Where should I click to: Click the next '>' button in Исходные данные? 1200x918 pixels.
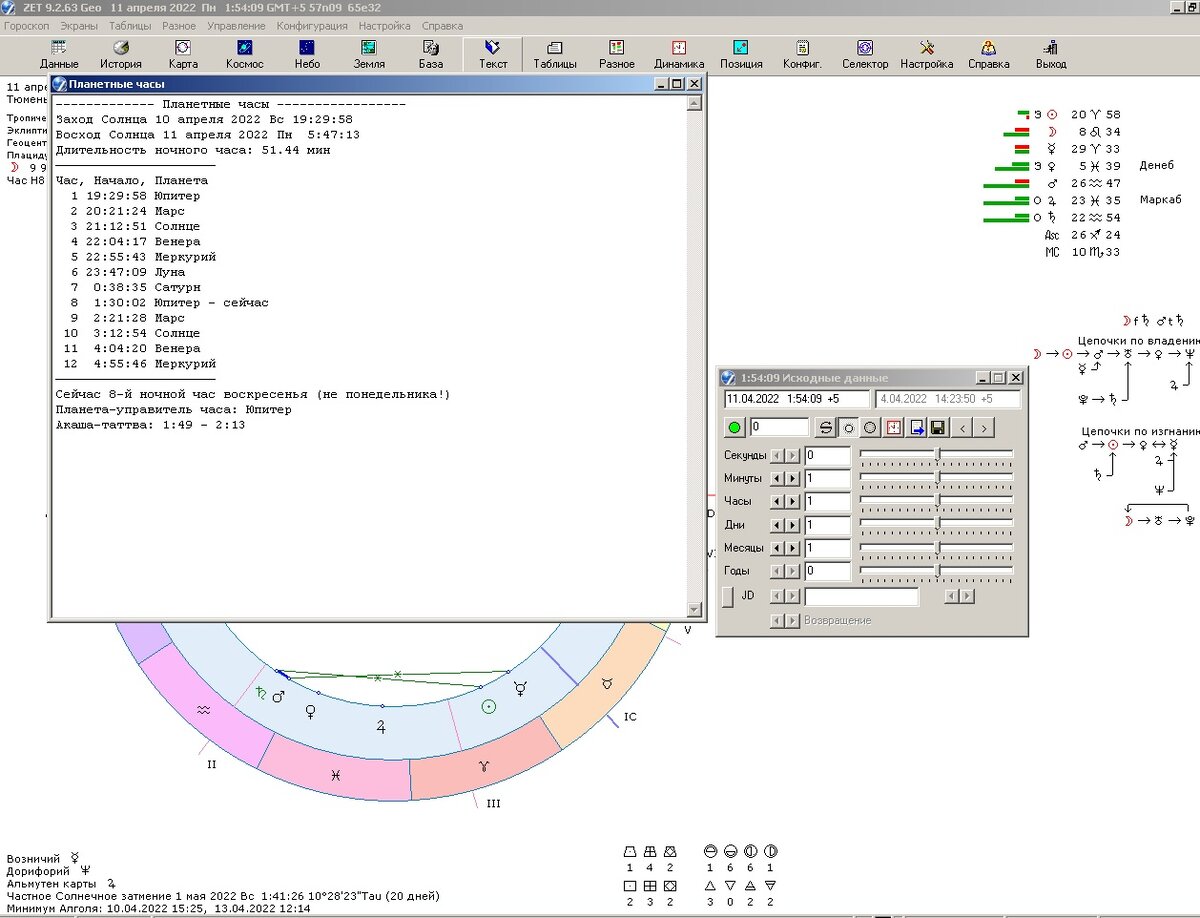point(984,428)
